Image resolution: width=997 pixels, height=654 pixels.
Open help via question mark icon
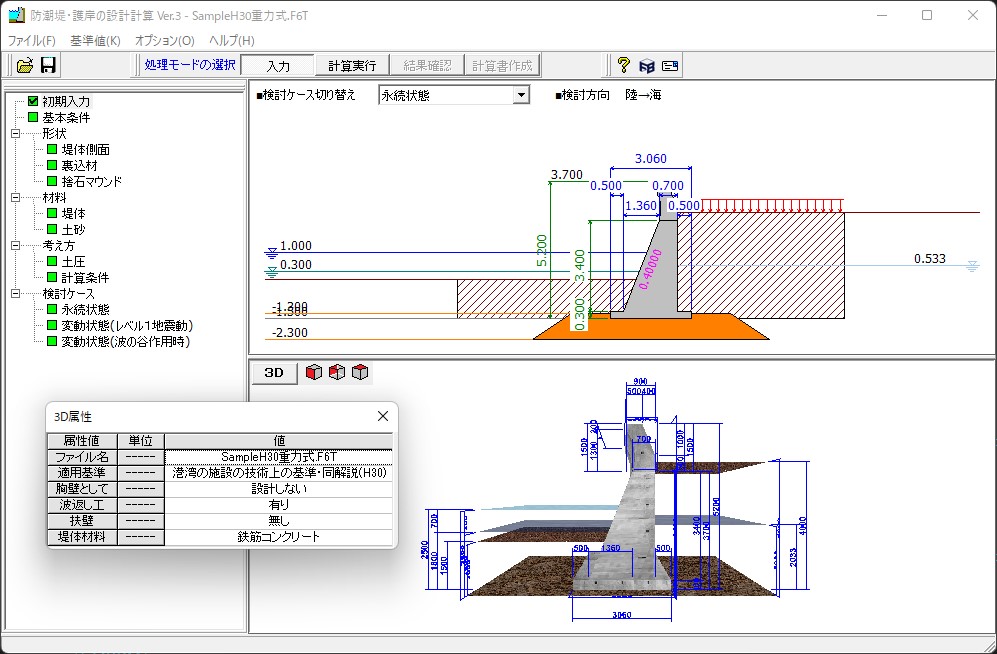(x=623, y=65)
